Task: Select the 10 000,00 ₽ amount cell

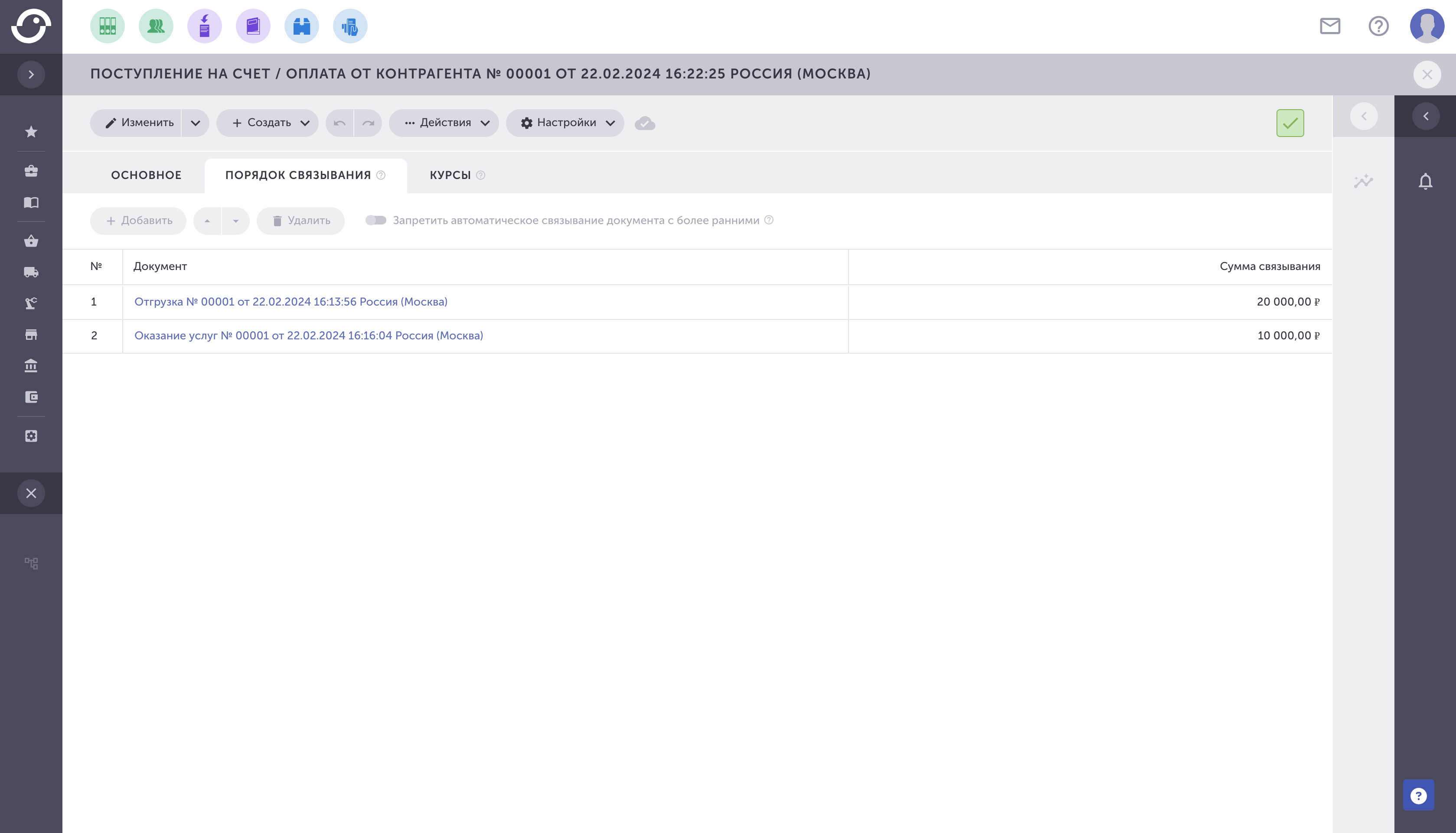Action: [x=1090, y=336]
